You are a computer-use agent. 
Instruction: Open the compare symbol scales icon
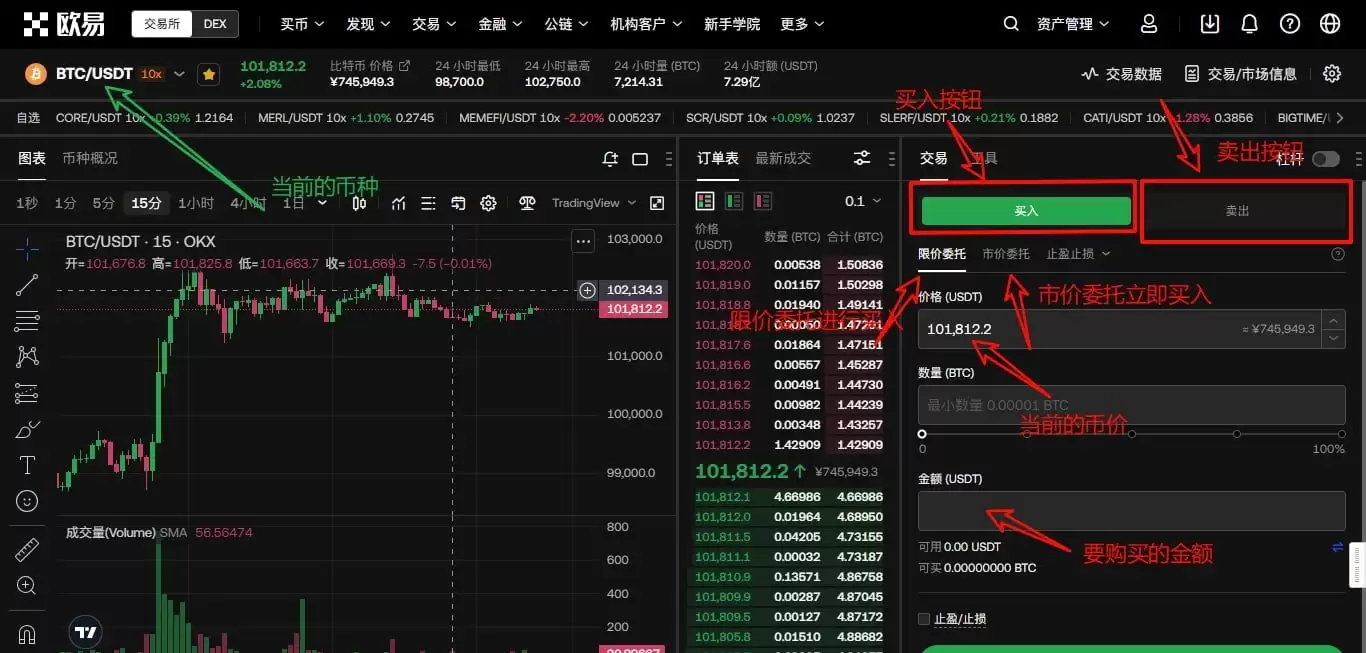point(527,202)
